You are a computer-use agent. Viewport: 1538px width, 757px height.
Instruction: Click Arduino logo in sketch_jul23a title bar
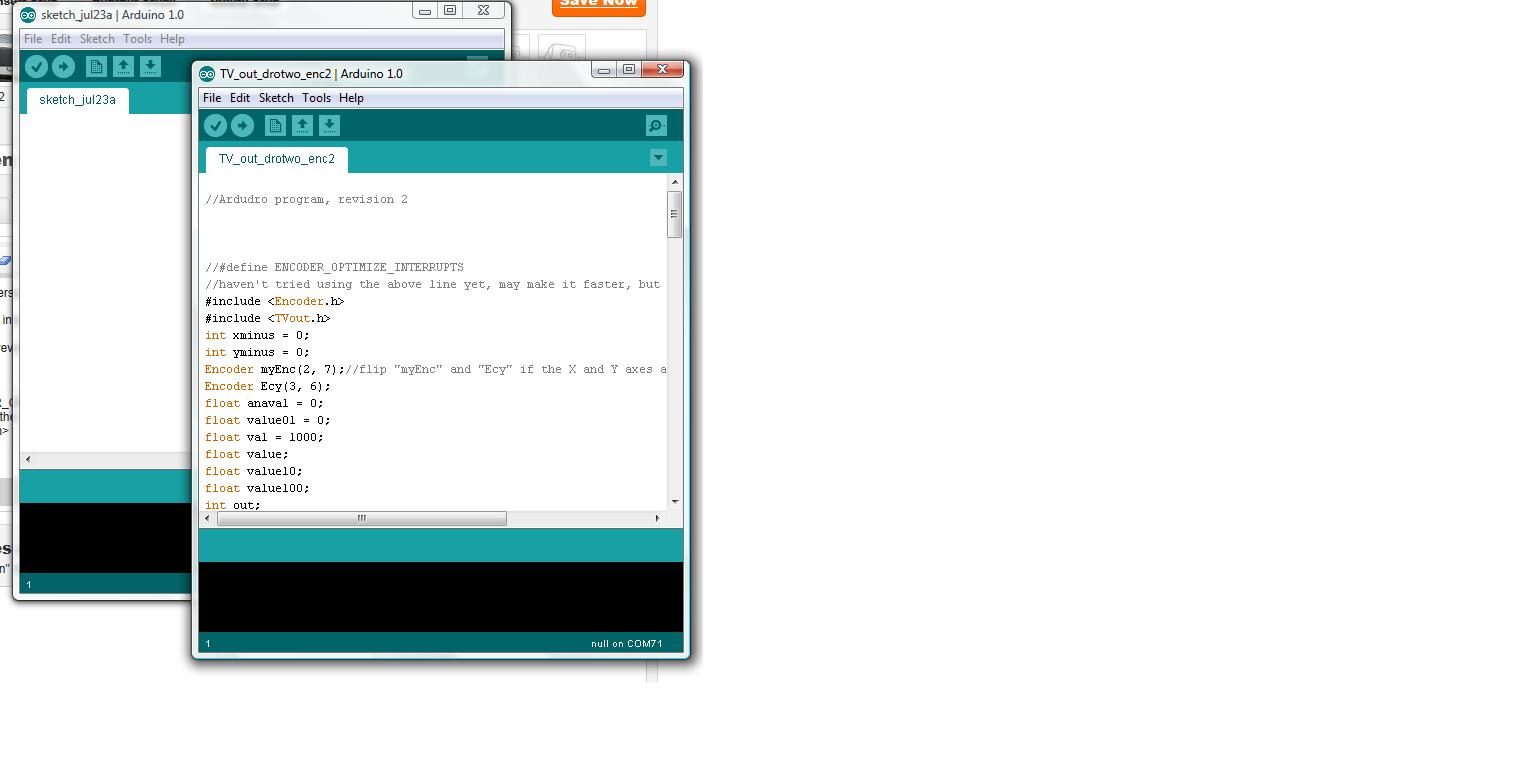click(28, 15)
